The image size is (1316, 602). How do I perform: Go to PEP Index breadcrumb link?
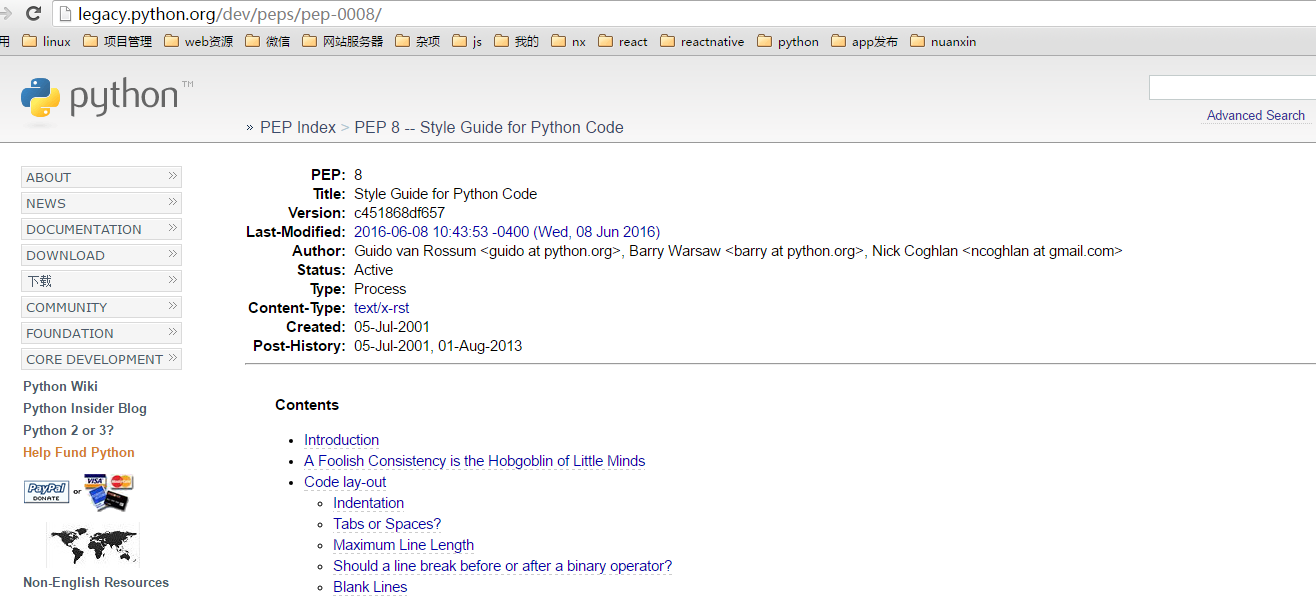298,127
